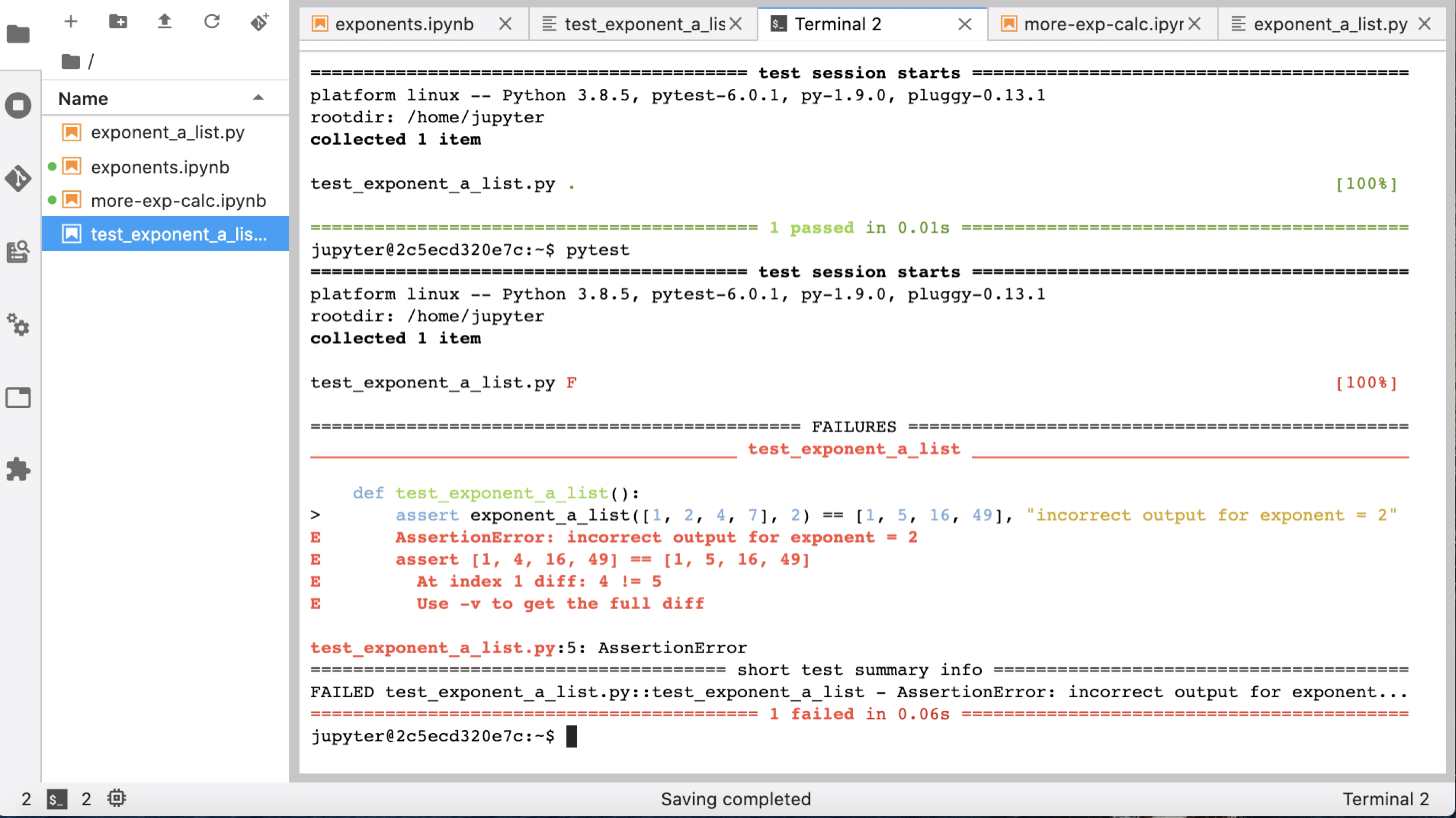The height and width of the screenshot is (818, 1456).
Task: Close the Terminal 2 tab
Action: tap(965, 24)
